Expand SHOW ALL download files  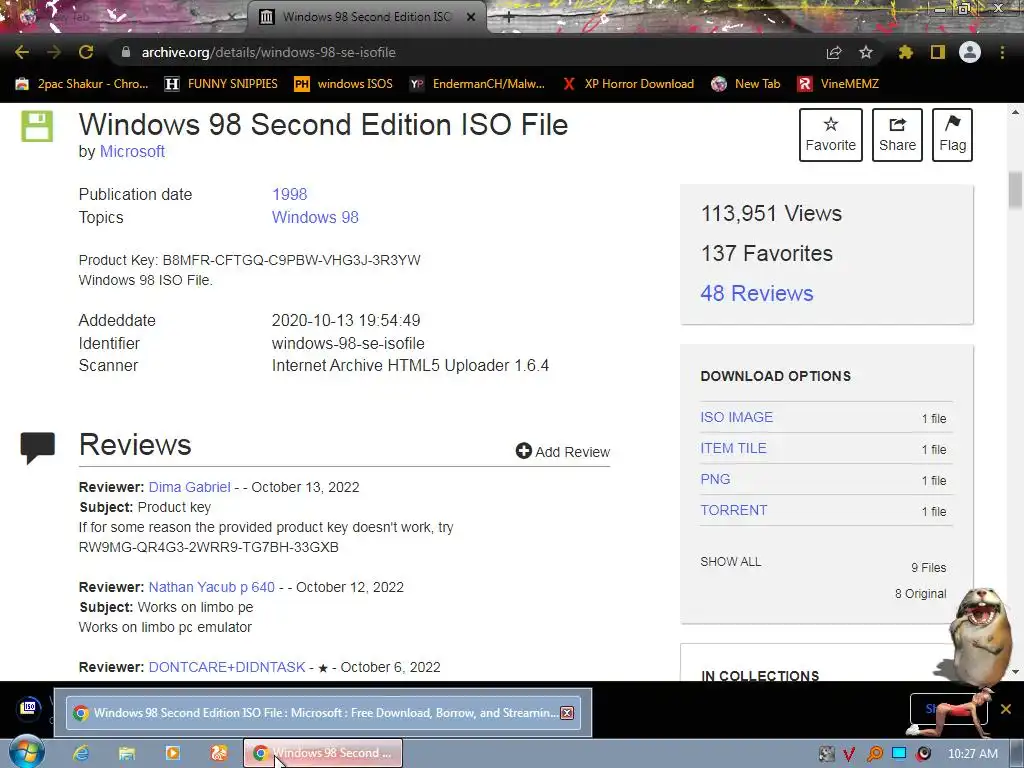(731, 562)
